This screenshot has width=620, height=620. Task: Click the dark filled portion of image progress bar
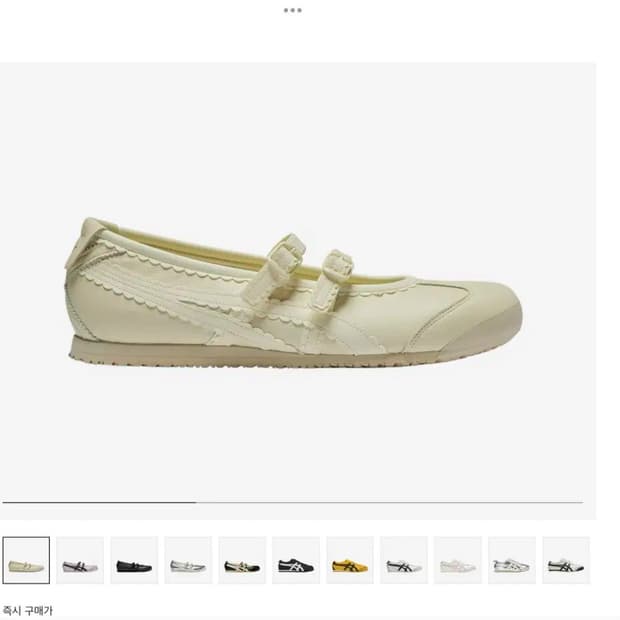point(99,502)
